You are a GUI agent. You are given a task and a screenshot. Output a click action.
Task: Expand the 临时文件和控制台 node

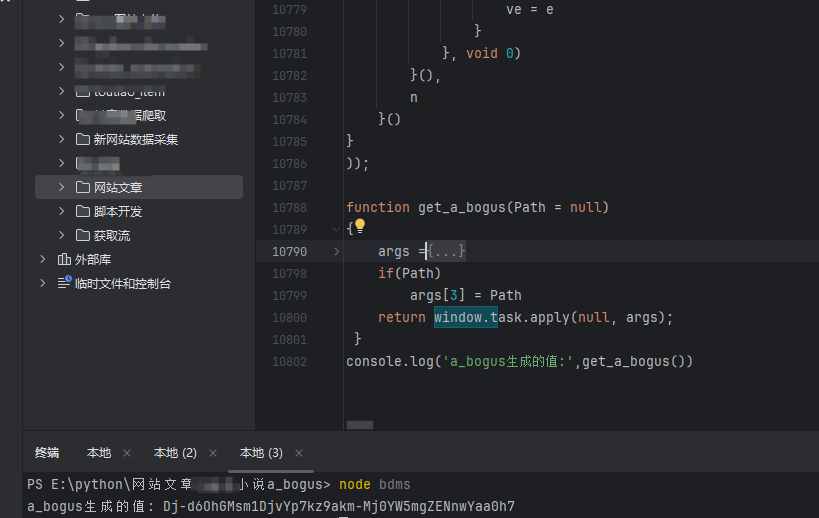(x=42, y=283)
